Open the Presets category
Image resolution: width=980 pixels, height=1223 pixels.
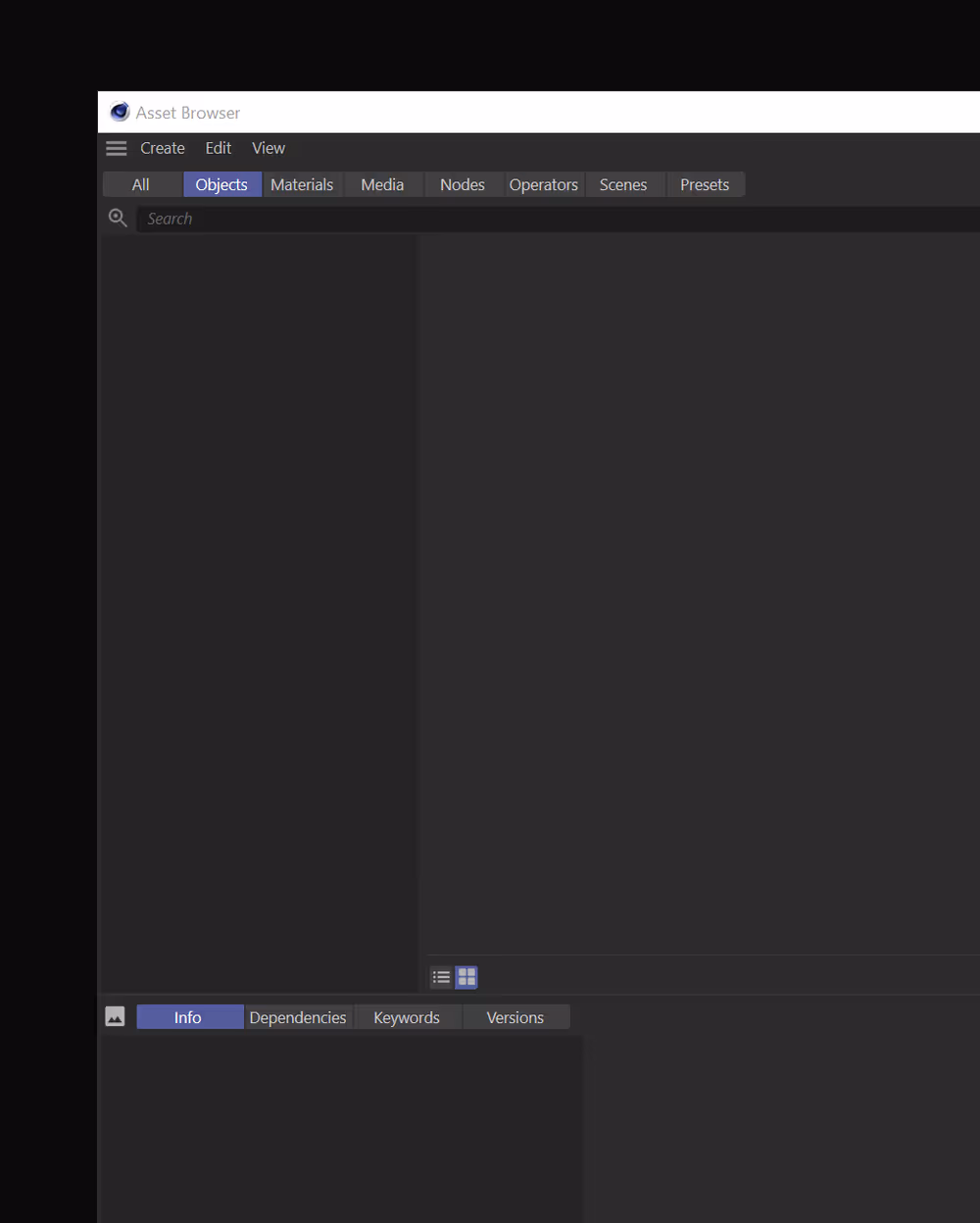point(705,184)
